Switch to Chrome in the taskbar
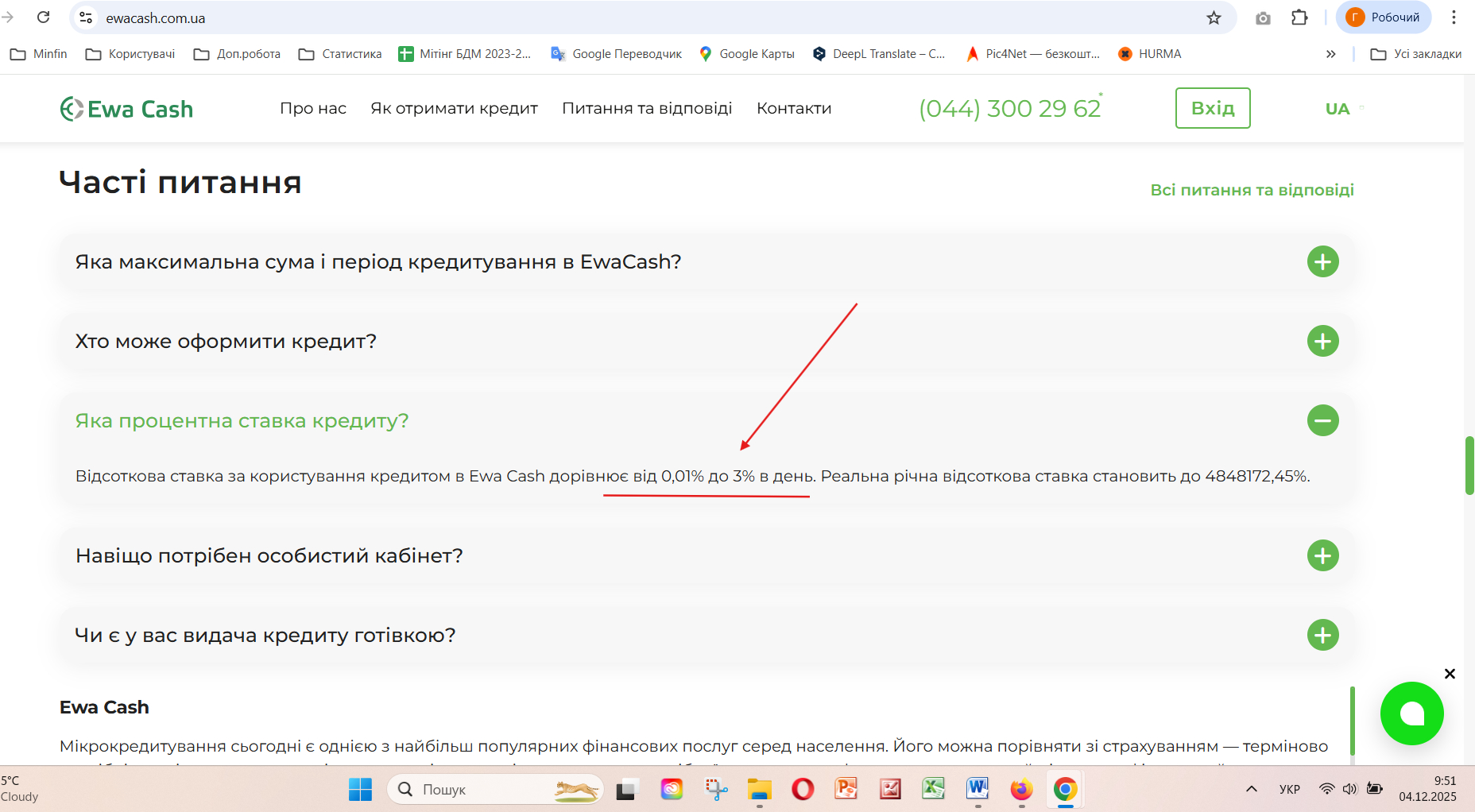Image resolution: width=1475 pixels, height=812 pixels. (1066, 789)
